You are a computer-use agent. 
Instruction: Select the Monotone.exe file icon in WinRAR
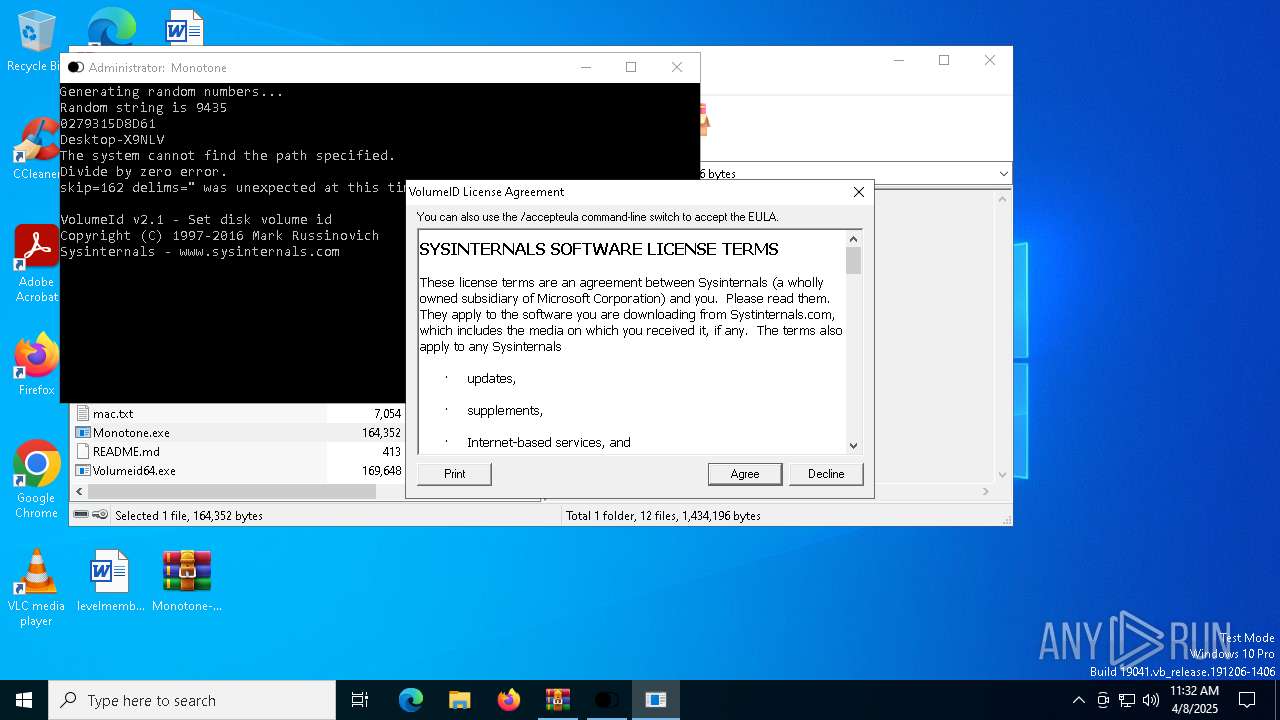point(83,433)
